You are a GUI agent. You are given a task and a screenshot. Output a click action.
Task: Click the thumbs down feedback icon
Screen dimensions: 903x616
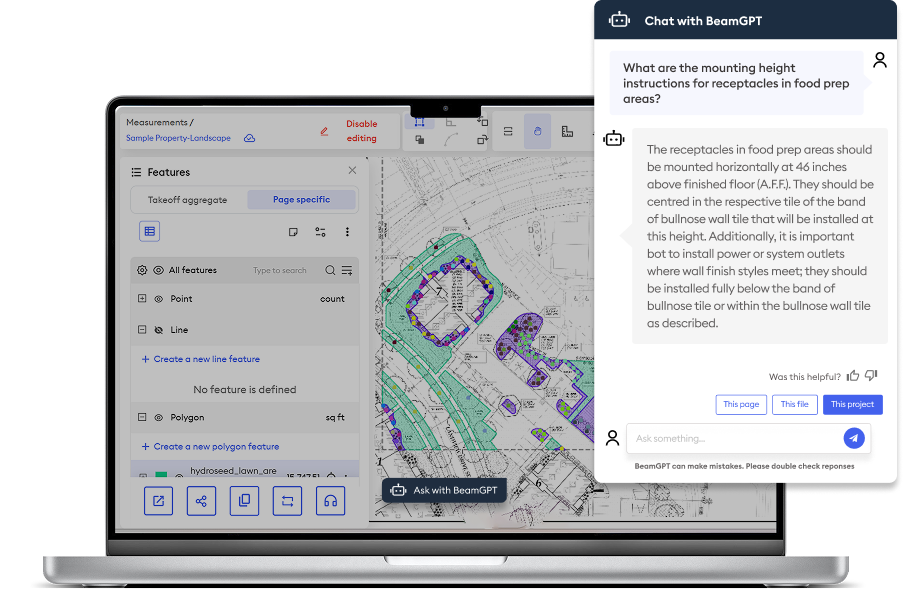(871, 376)
